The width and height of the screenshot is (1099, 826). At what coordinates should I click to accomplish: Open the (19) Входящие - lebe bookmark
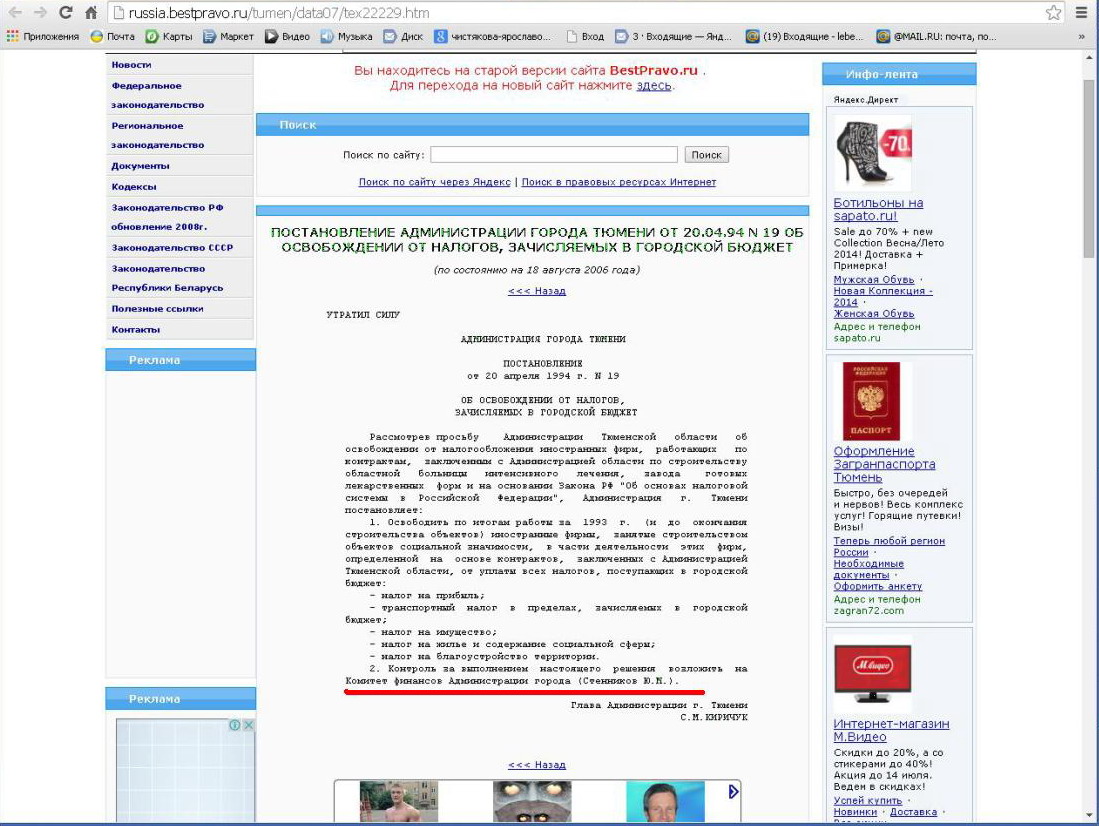pyautogui.click(x=805, y=36)
